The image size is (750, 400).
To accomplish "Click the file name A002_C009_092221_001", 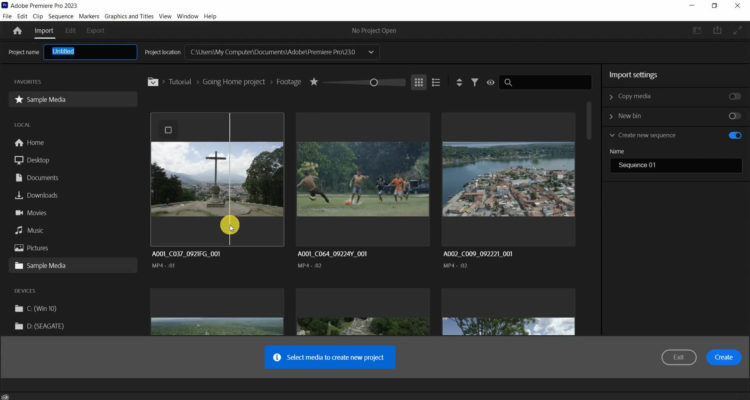I will [x=478, y=254].
